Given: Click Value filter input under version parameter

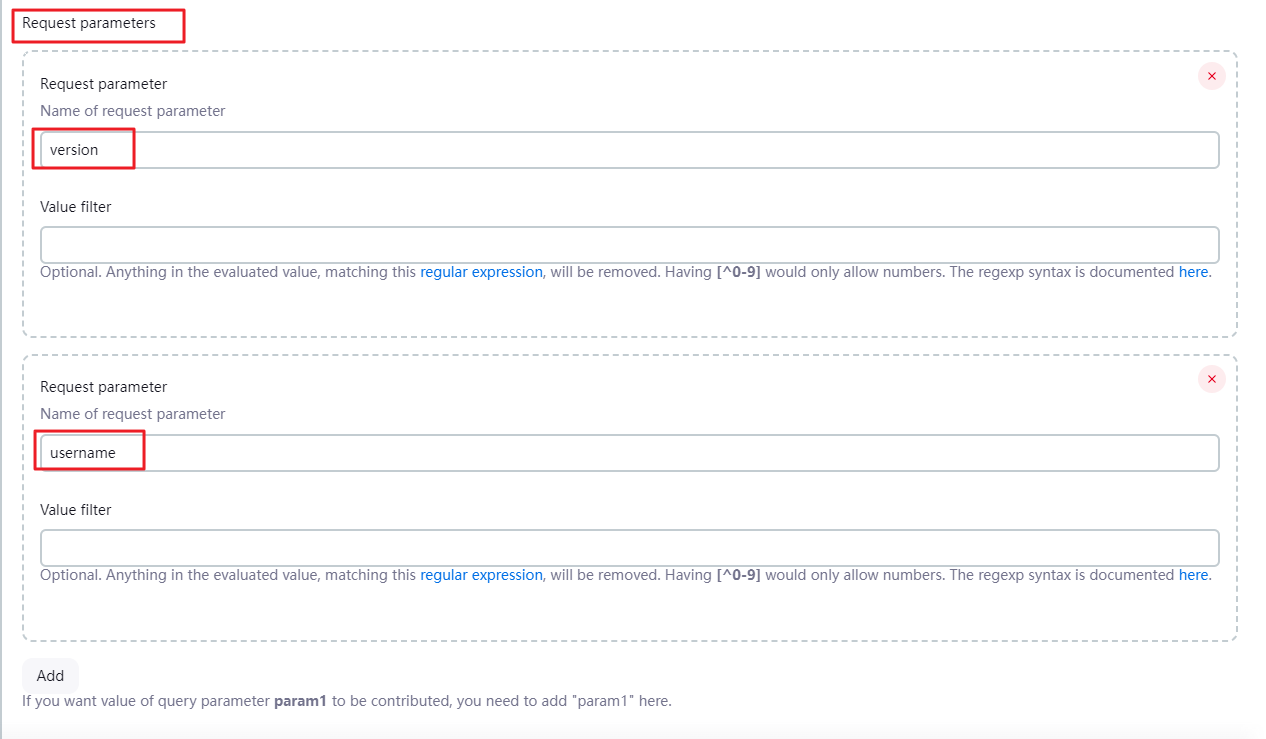Looking at the screenshot, I should click(629, 245).
